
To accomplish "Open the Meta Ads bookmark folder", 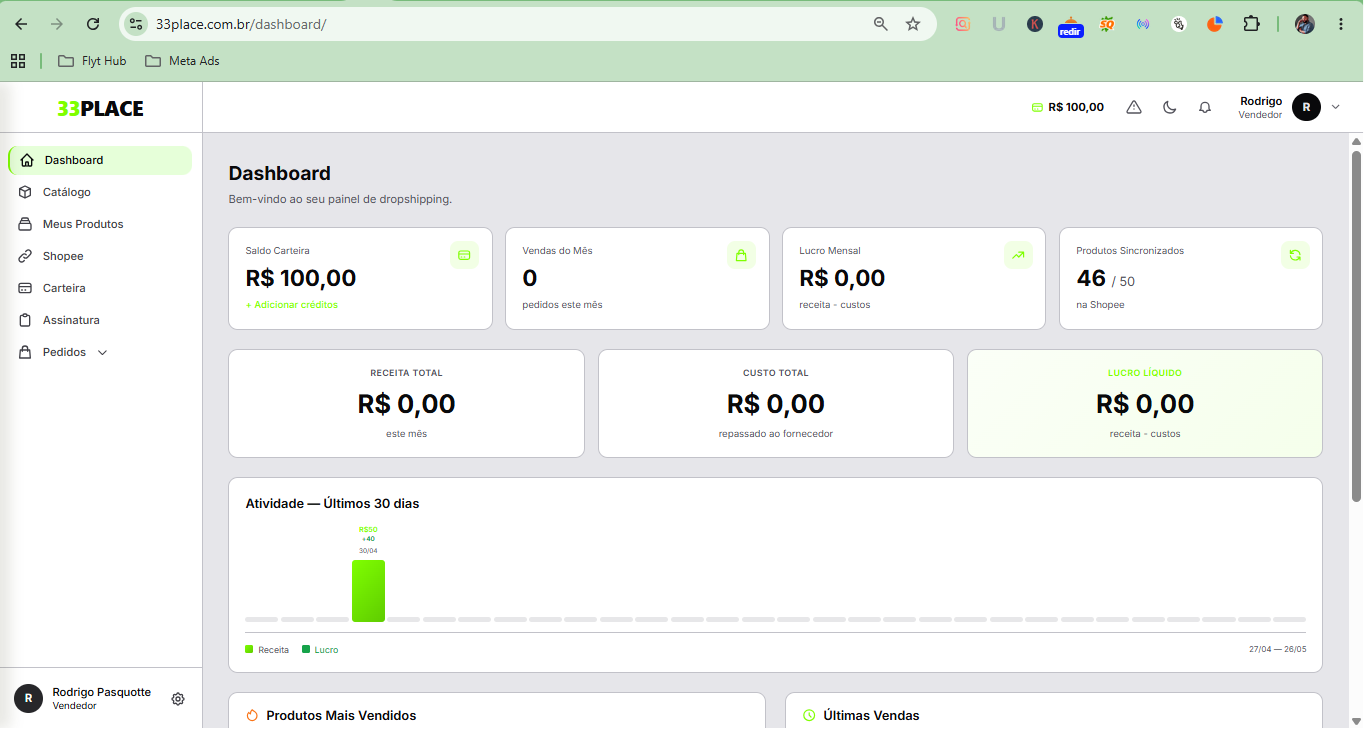I will tap(182, 61).
